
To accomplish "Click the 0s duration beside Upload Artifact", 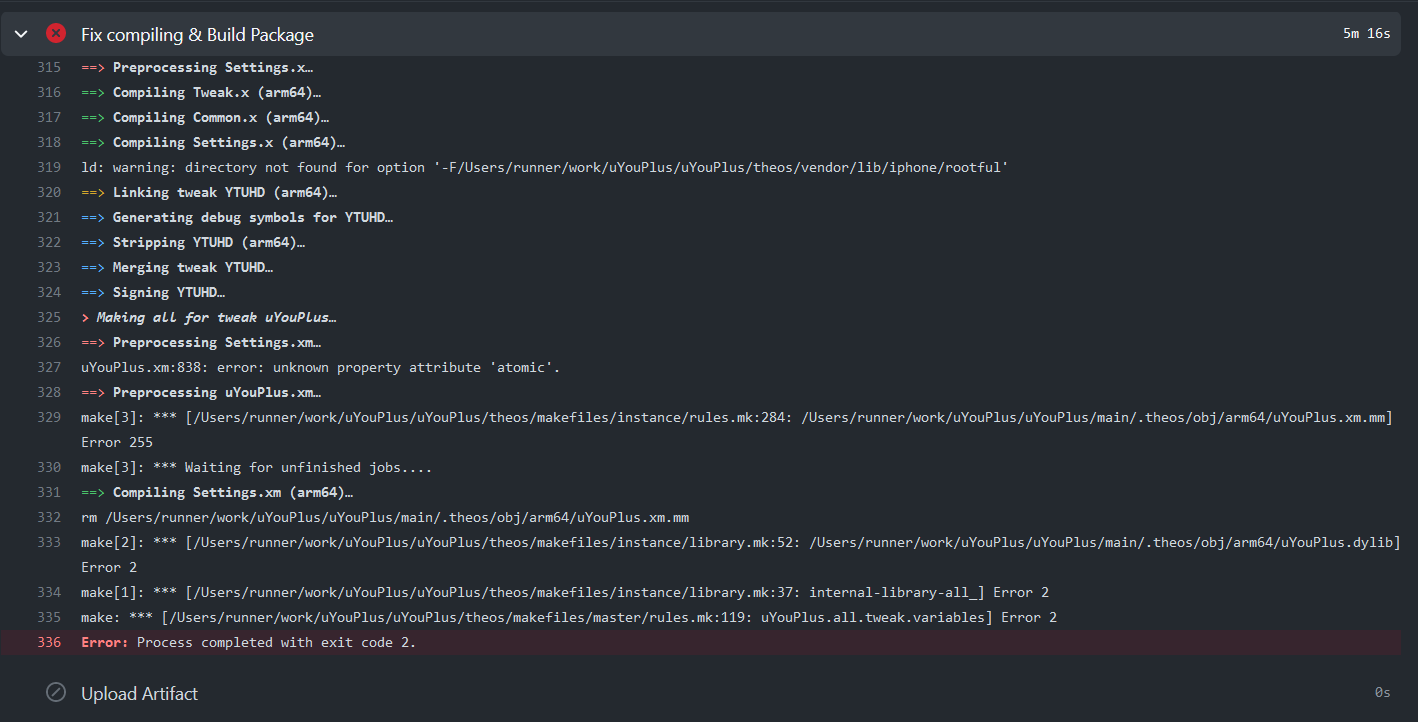I will coord(1382,692).
